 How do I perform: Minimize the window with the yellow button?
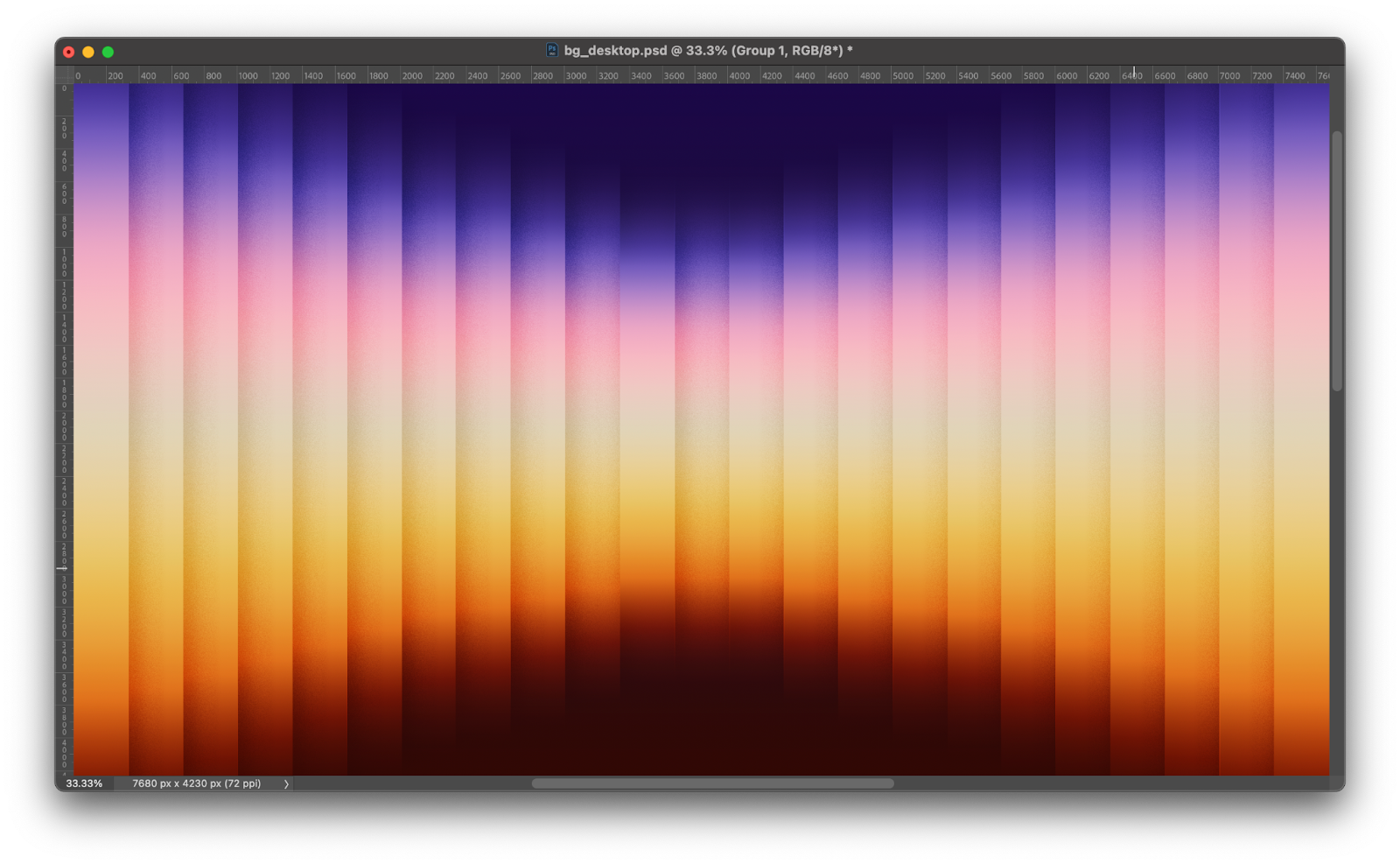click(88, 53)
